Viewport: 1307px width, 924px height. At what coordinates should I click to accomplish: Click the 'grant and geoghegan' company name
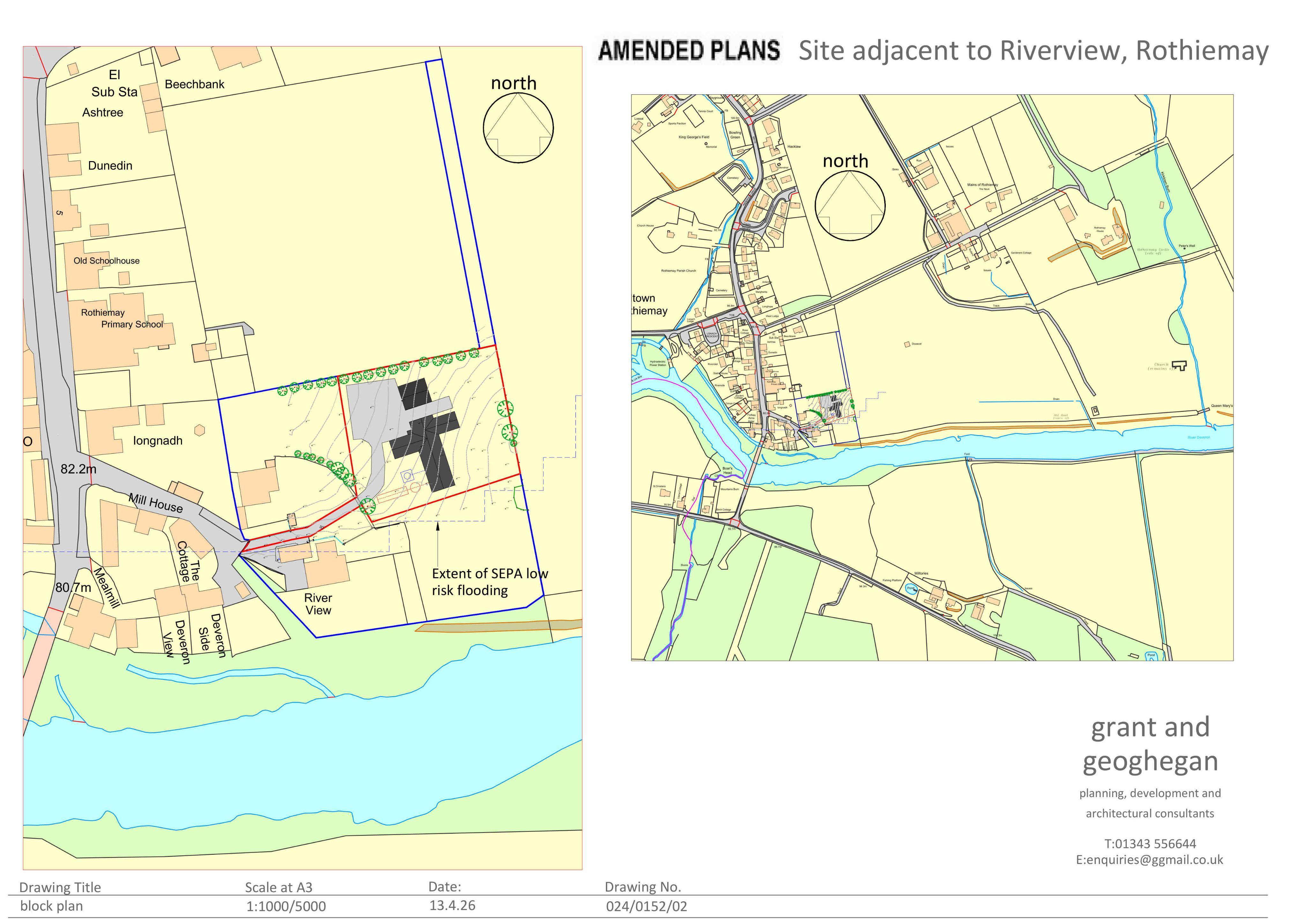[x=1150, y=744]
